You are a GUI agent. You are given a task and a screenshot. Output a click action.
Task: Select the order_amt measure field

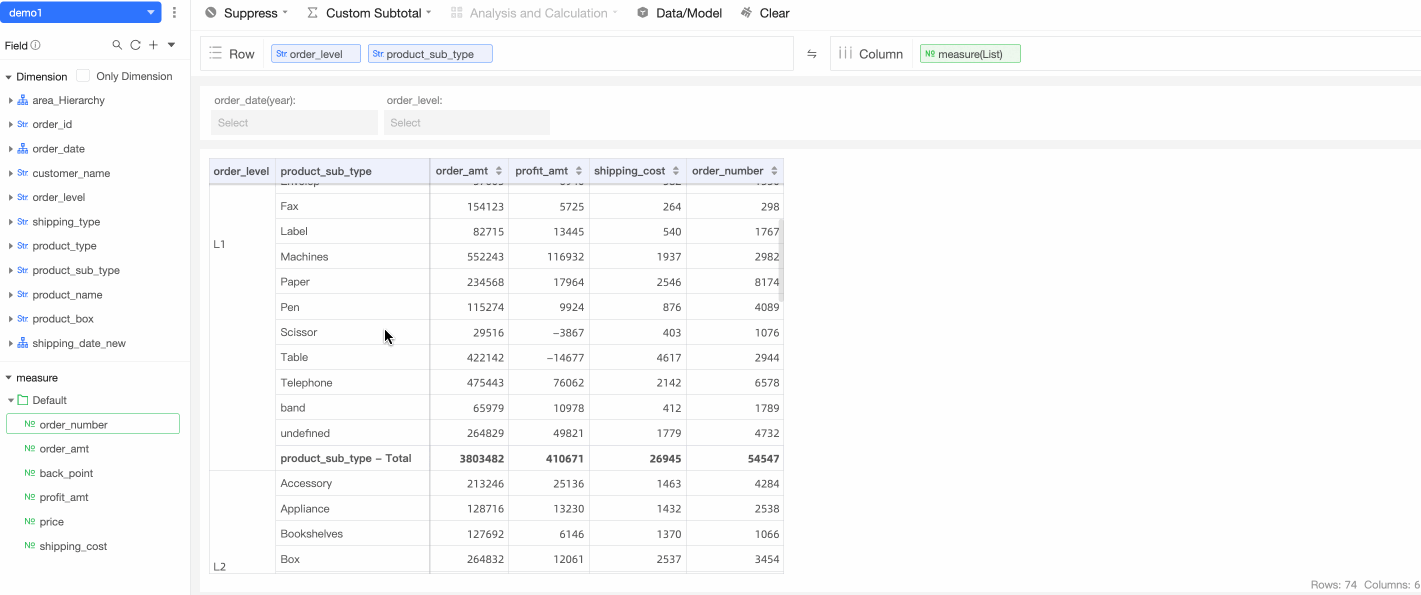pyautogui.click(x=64, y=449)
